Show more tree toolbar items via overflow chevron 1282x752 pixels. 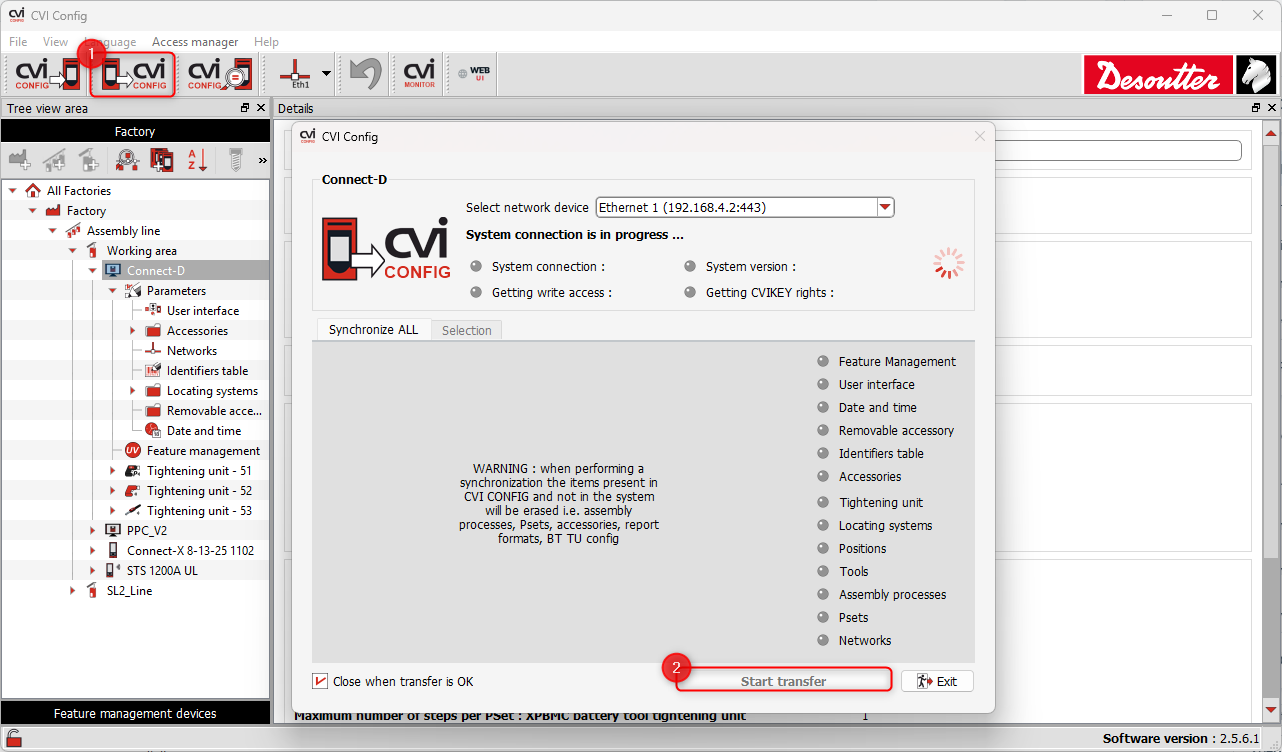point(263,160)
